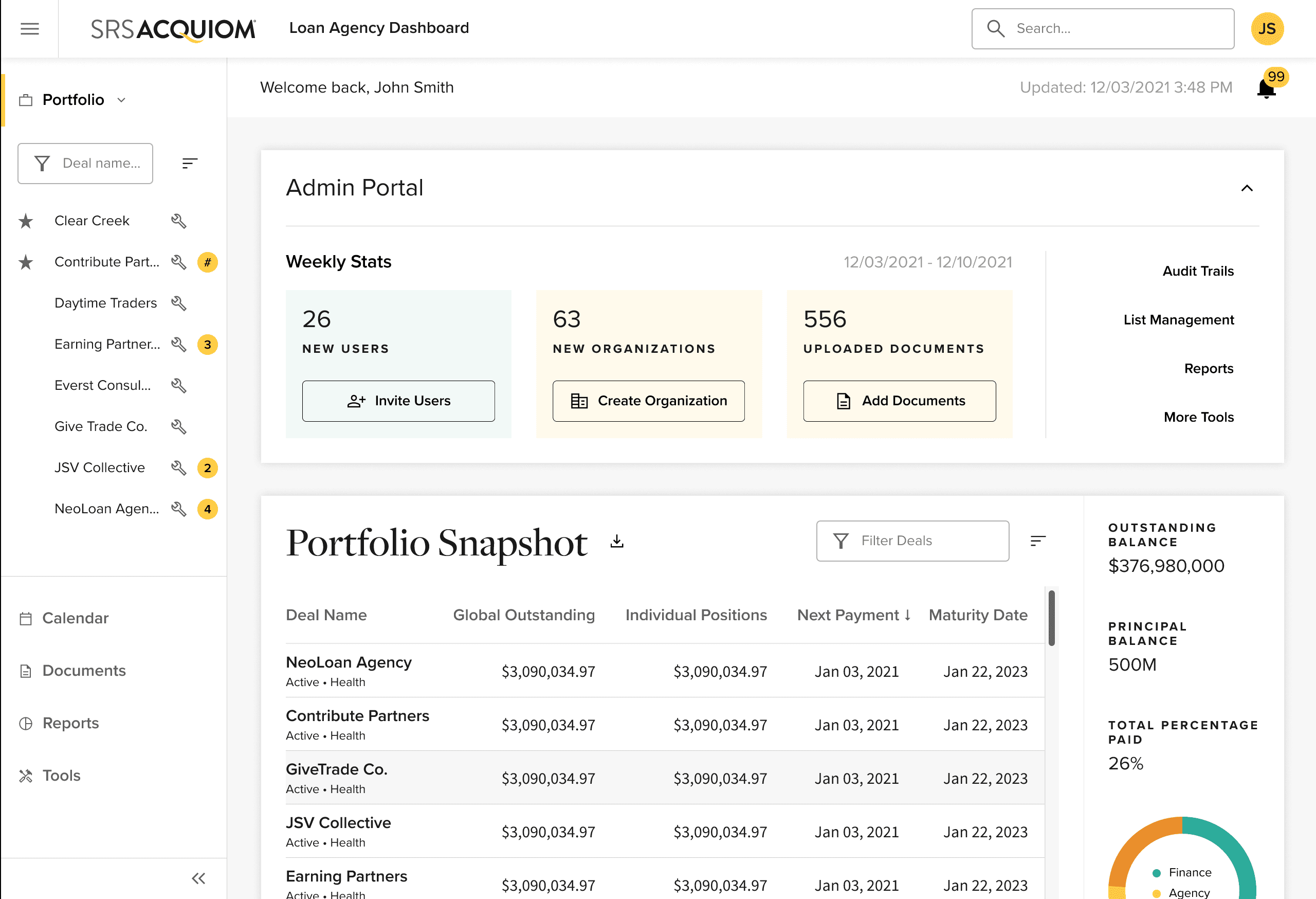Screen dimensions: 1316x899
Task: Download the Portfolio Snapshot
Action: [x=617, y=542]
